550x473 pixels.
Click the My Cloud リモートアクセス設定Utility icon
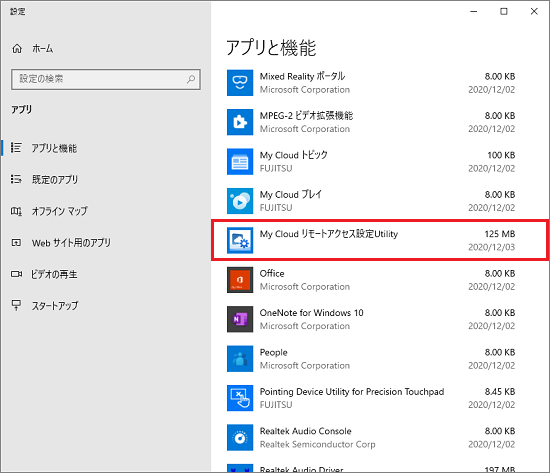click(240, 240)
